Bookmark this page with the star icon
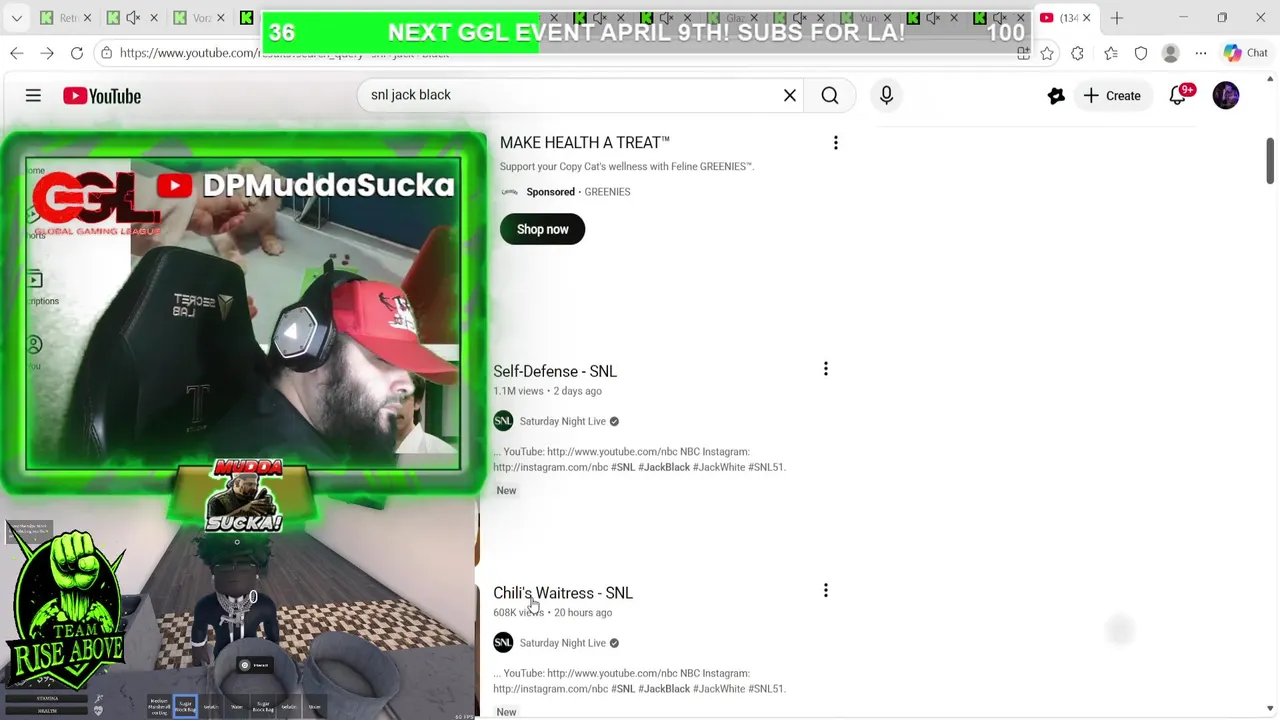Image resolution: width=1280 pixels, height=720 pixels. click(x=1047, y=53)
